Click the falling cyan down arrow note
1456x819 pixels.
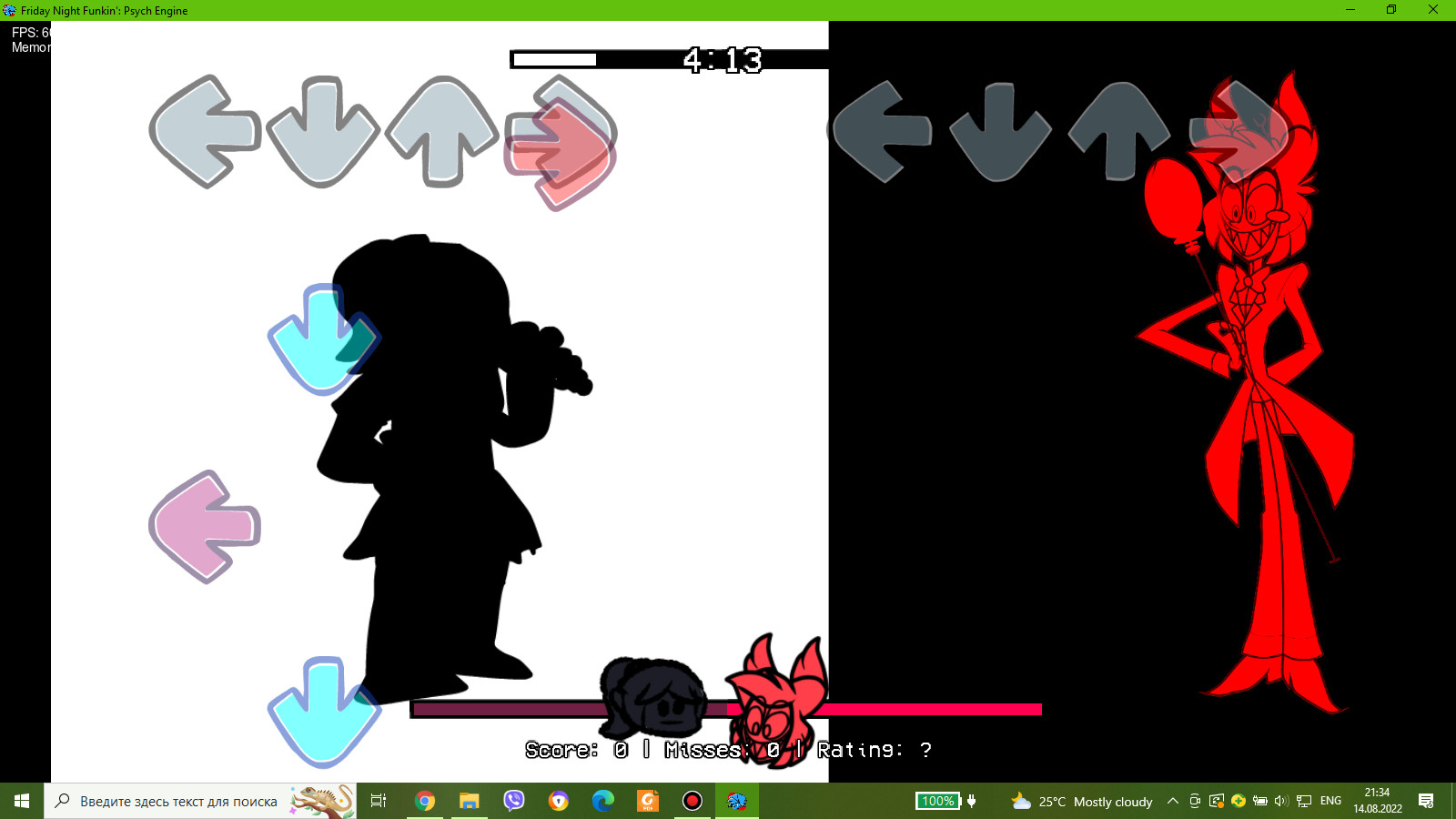click(x=323, y=339)
